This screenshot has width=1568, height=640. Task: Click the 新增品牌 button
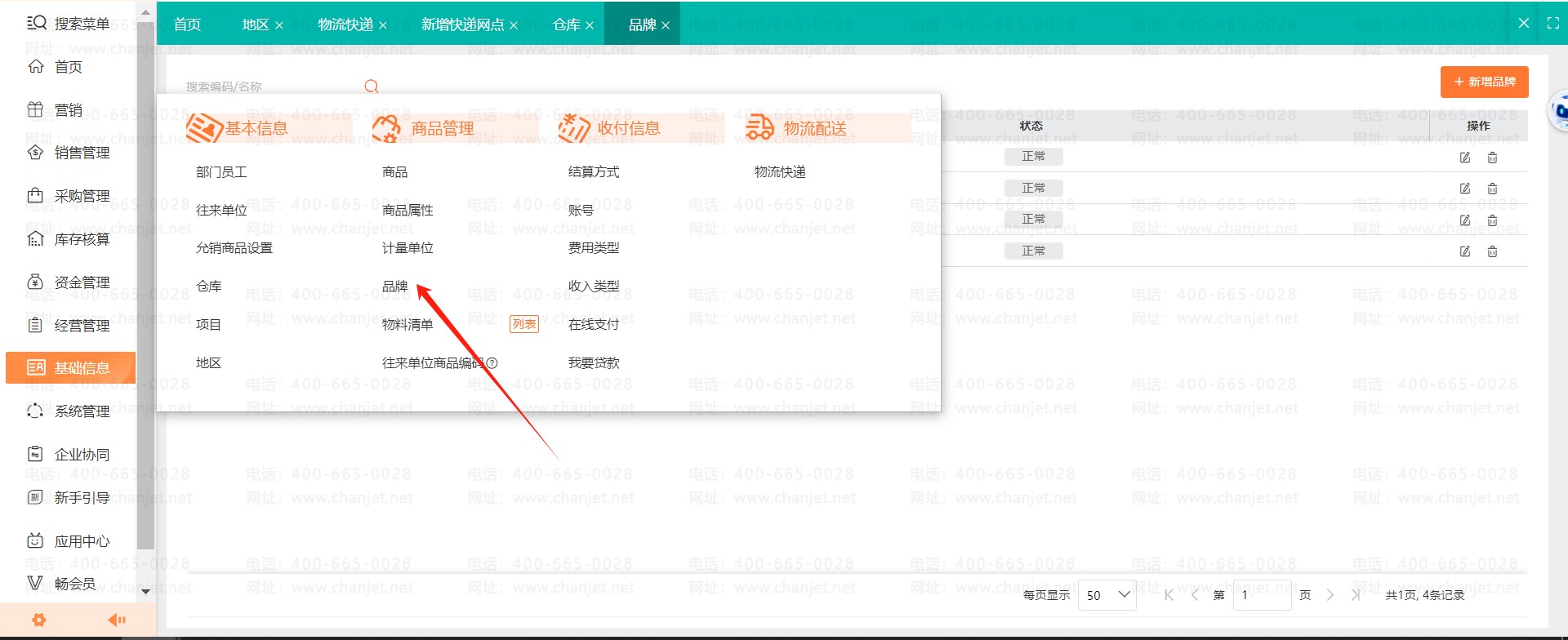pos(1484,82)
